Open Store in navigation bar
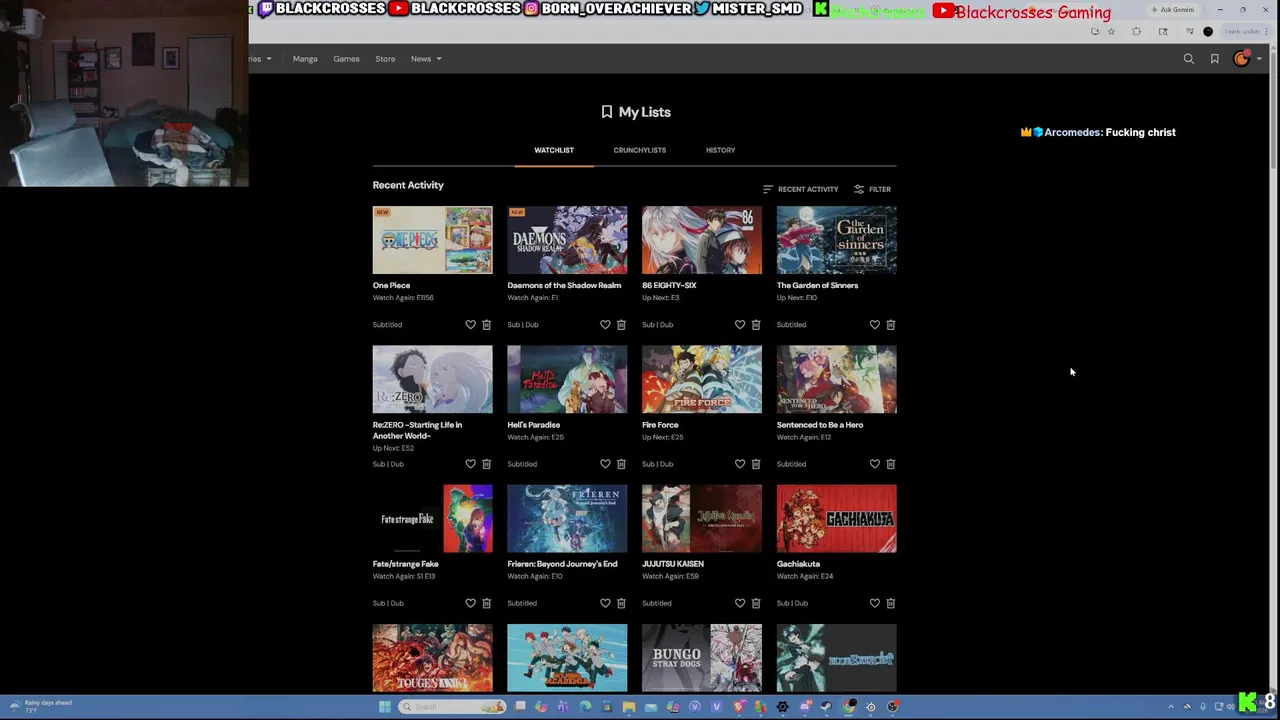The height and width of the screenshot is (720, 1280). [385, 59]
